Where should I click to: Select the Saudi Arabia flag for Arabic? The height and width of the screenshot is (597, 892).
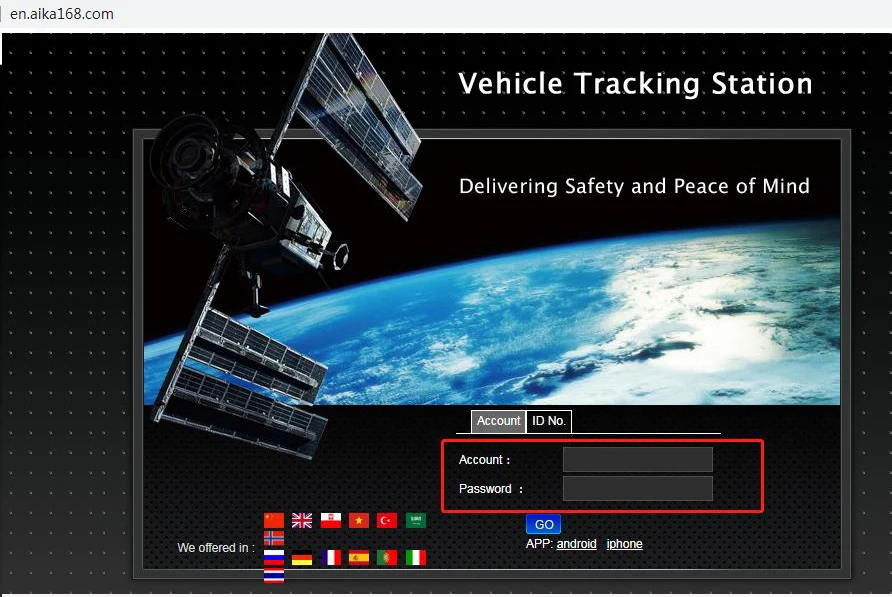point(416,520)
